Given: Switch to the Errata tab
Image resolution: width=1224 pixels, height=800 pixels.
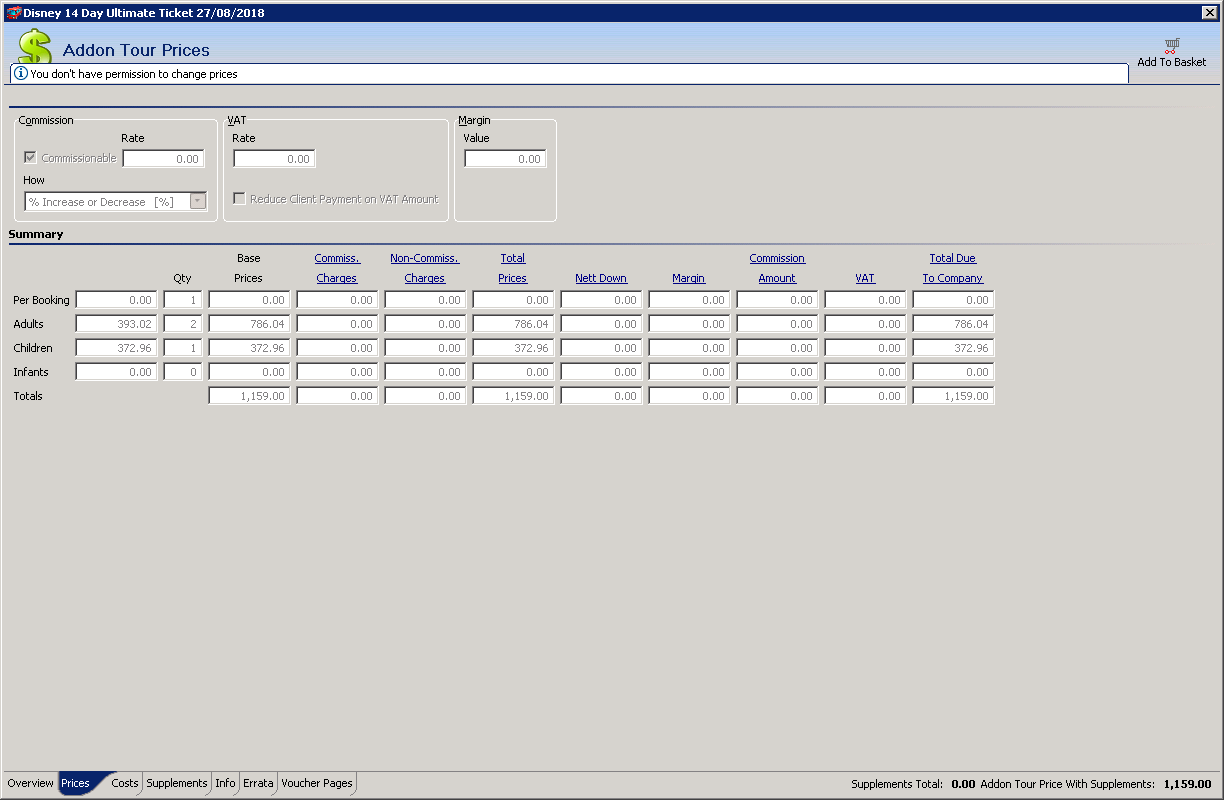Looking at the screenshot, I should click(x=258, y=783).
